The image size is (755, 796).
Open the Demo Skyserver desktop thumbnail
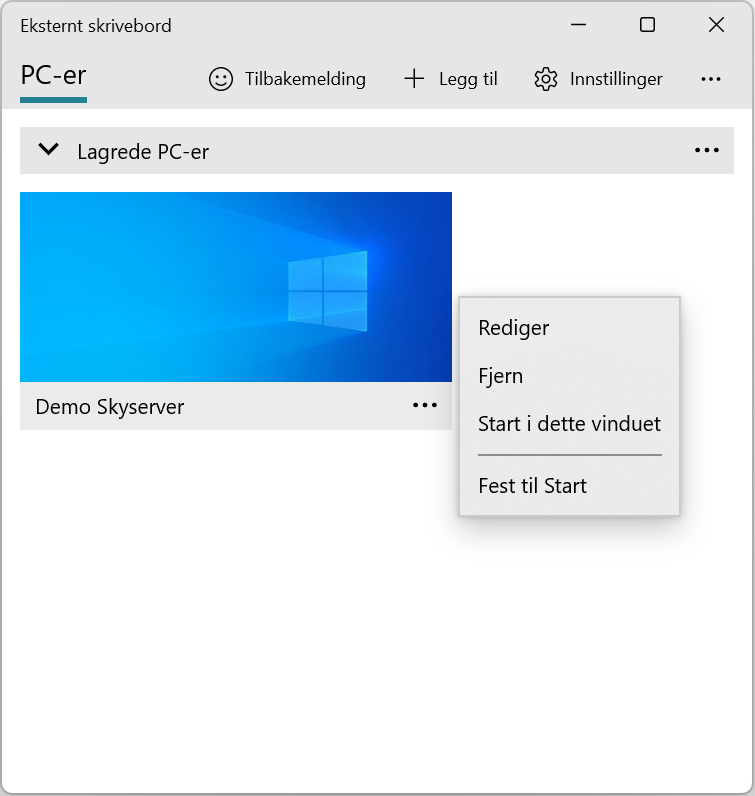(235, 287)
